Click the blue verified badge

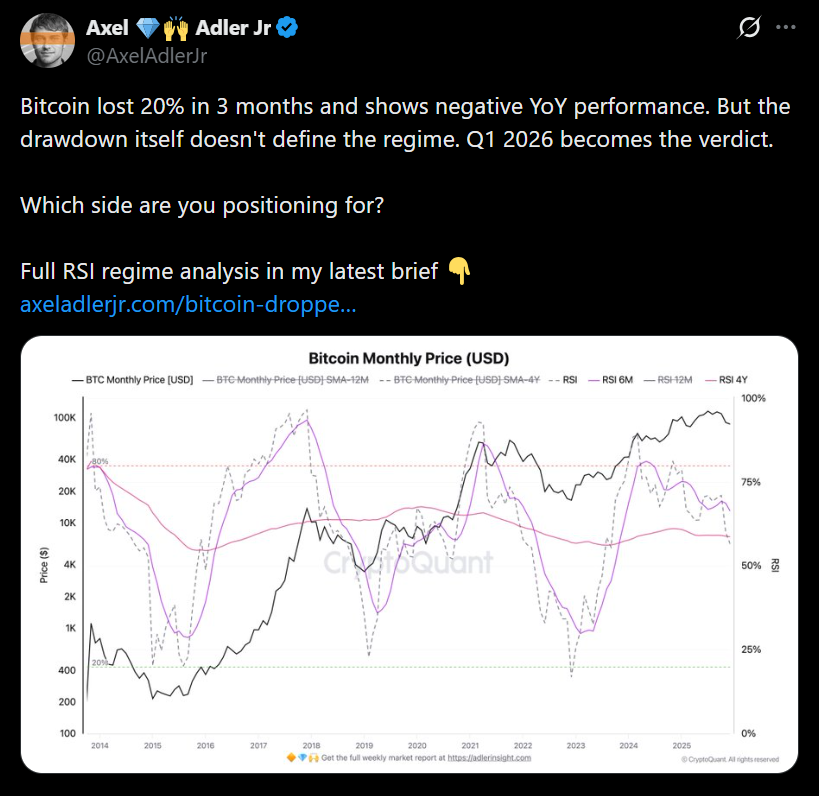(289, 29)
